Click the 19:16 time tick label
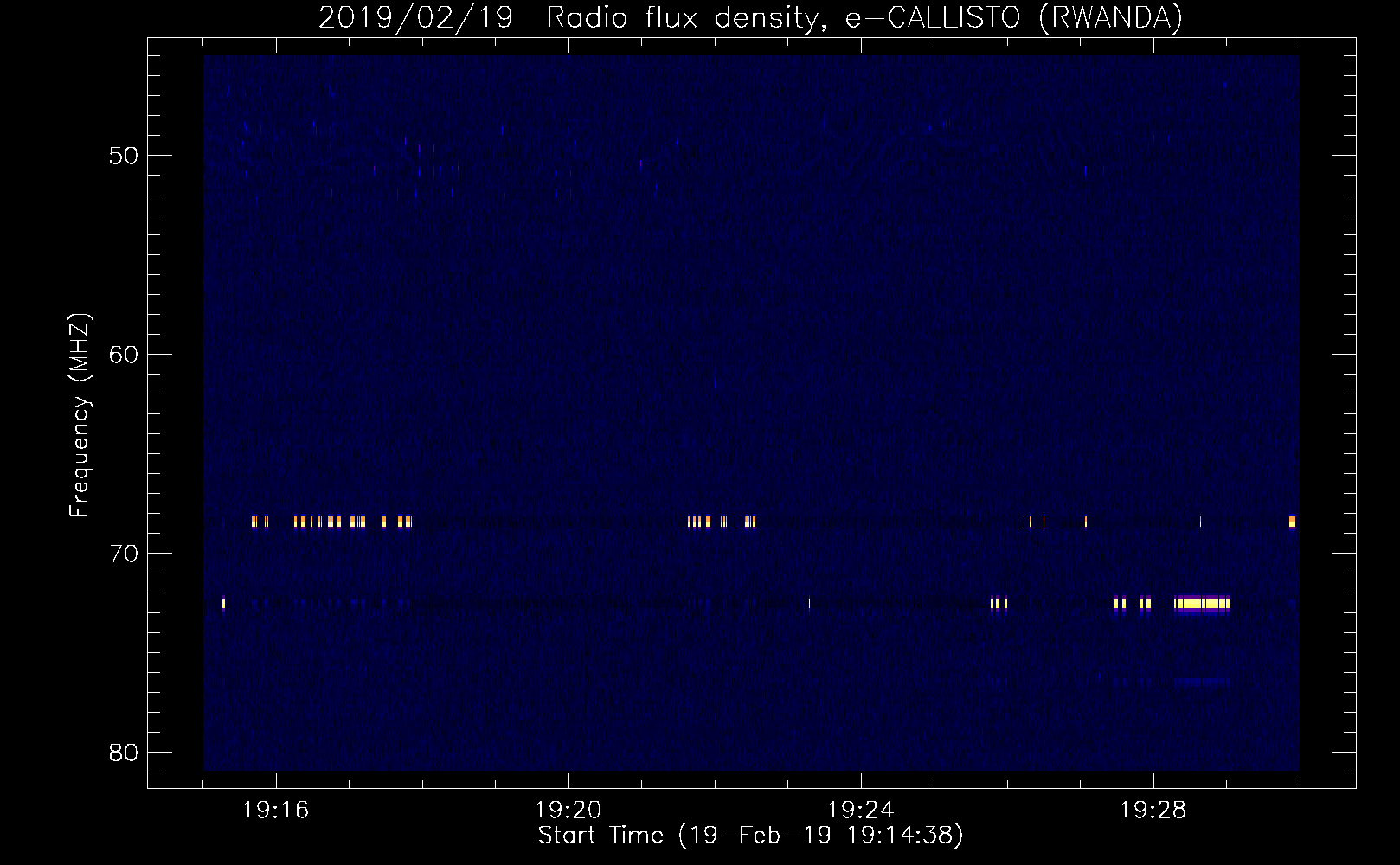This screenshot has width=1400, height=865. point(276,811)
